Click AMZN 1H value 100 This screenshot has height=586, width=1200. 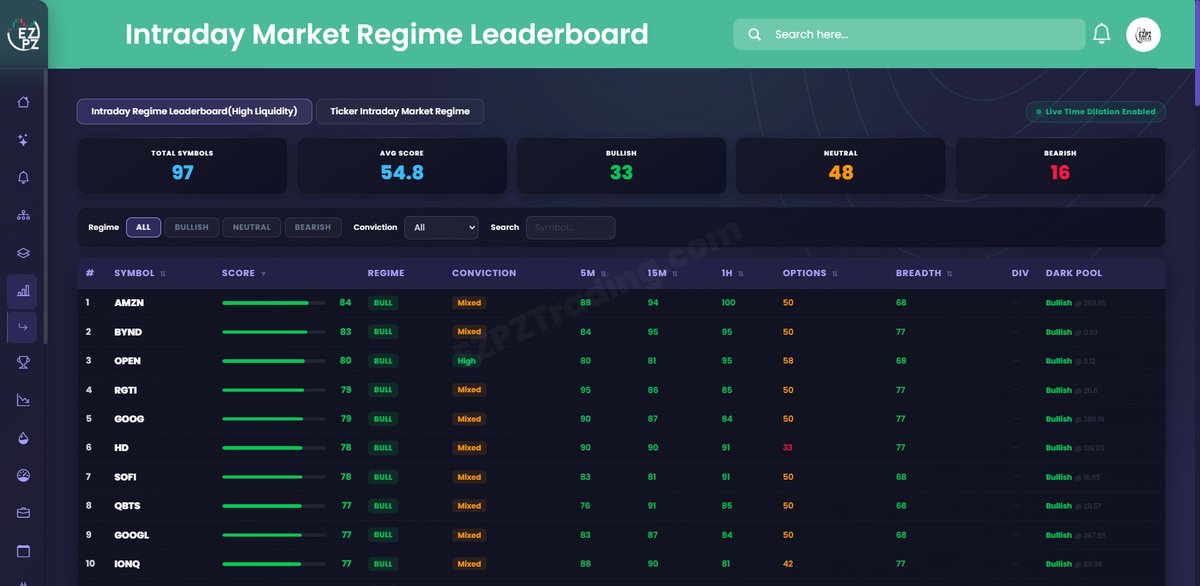click(728, 302)
